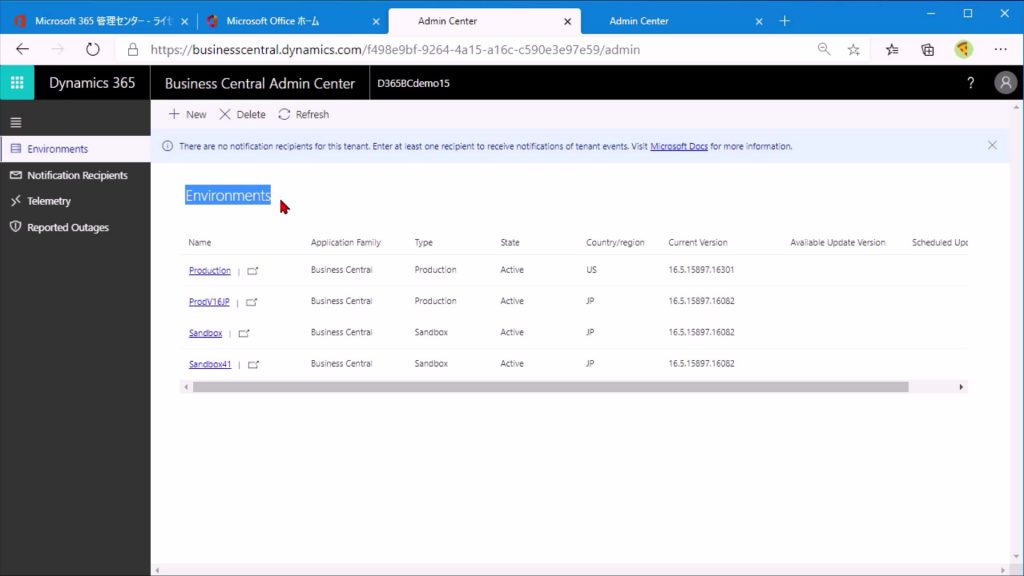The image size is (1024, 576).
Task: Open the Production environment link
Action: click(210, 270)
